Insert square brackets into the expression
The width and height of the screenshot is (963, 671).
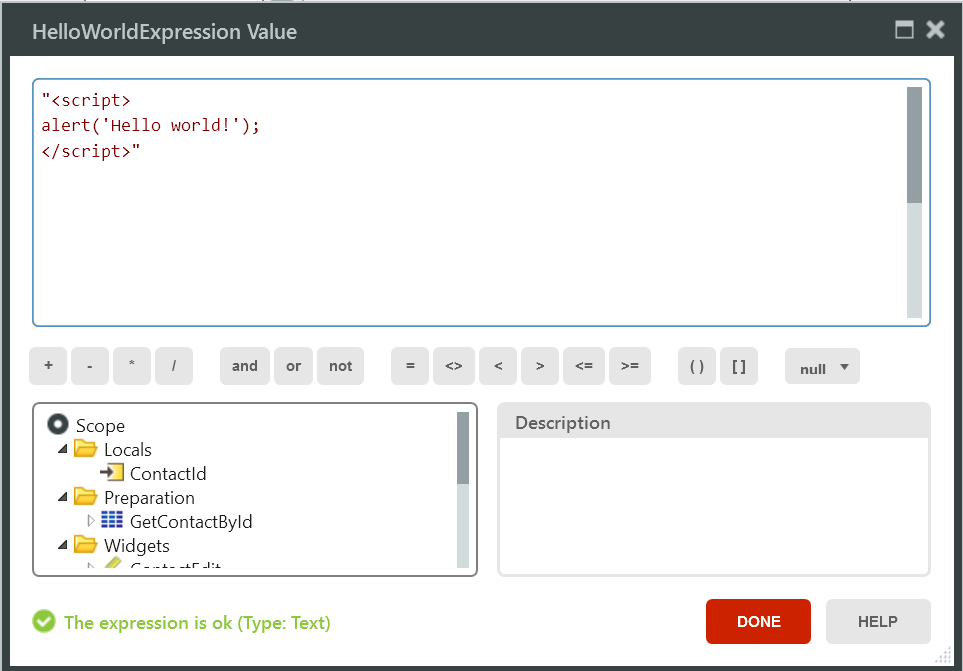click(739, 366)
